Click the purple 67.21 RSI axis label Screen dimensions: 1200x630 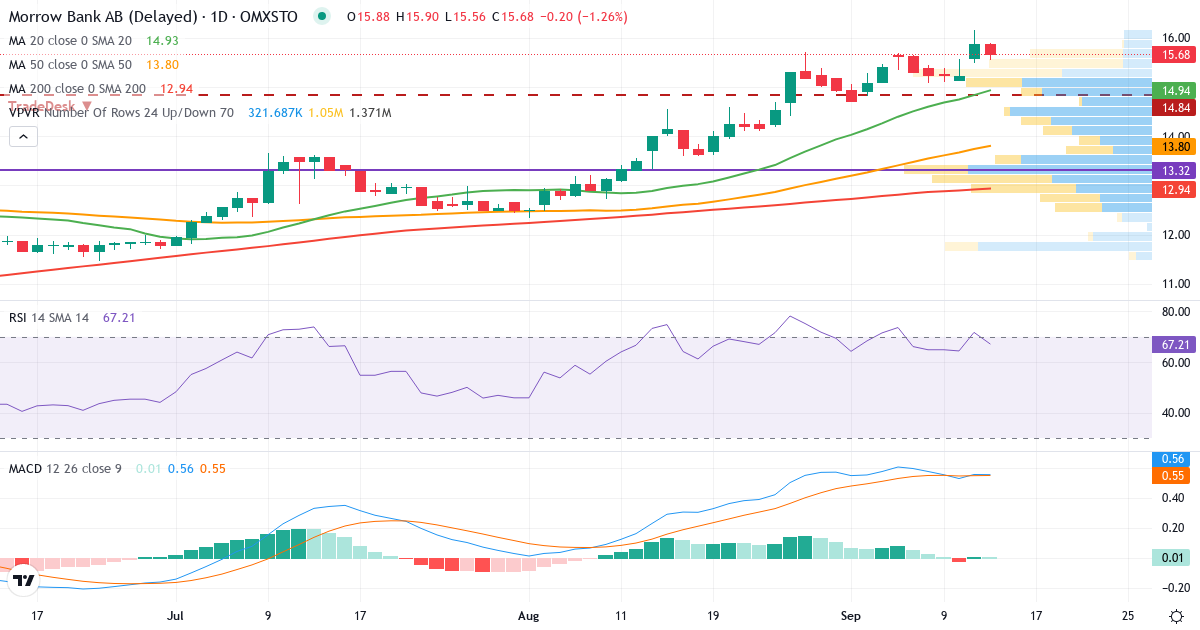(1172, 344)
